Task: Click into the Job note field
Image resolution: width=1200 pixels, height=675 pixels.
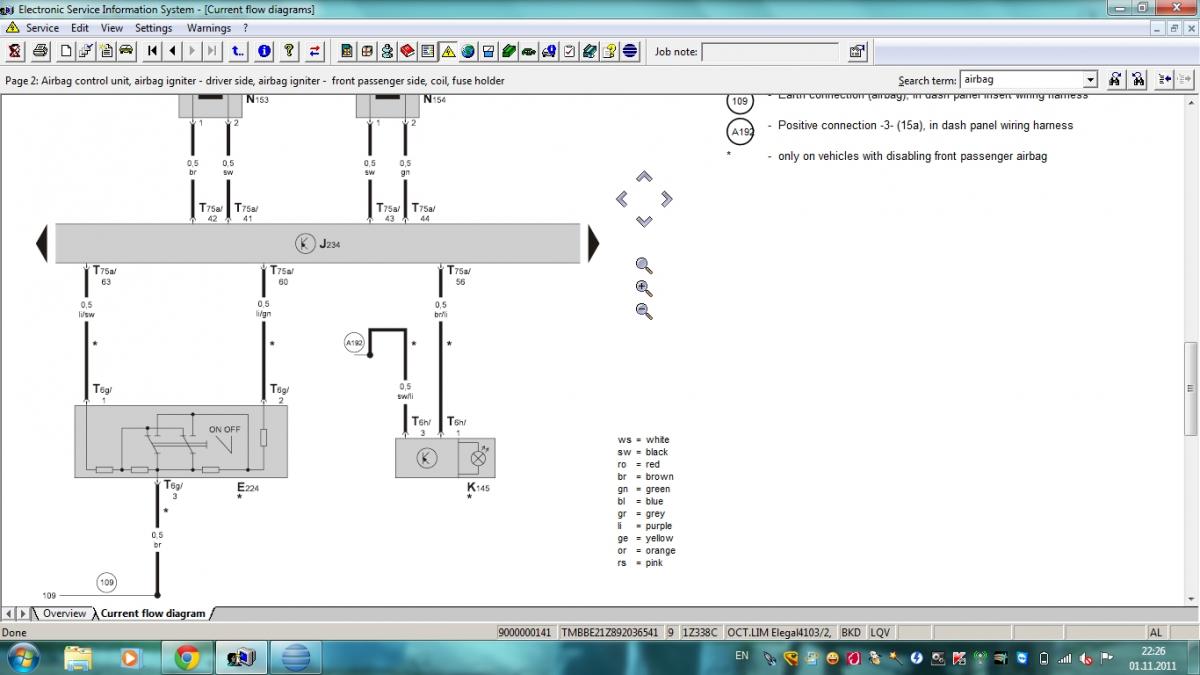Action: [x=770, y=51]
